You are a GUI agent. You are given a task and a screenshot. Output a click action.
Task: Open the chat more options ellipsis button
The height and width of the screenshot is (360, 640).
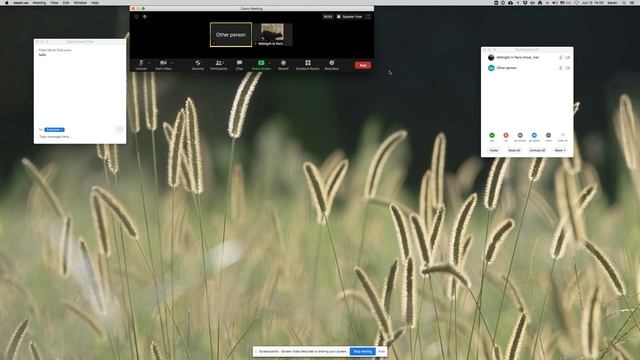[x=119, y=129]
